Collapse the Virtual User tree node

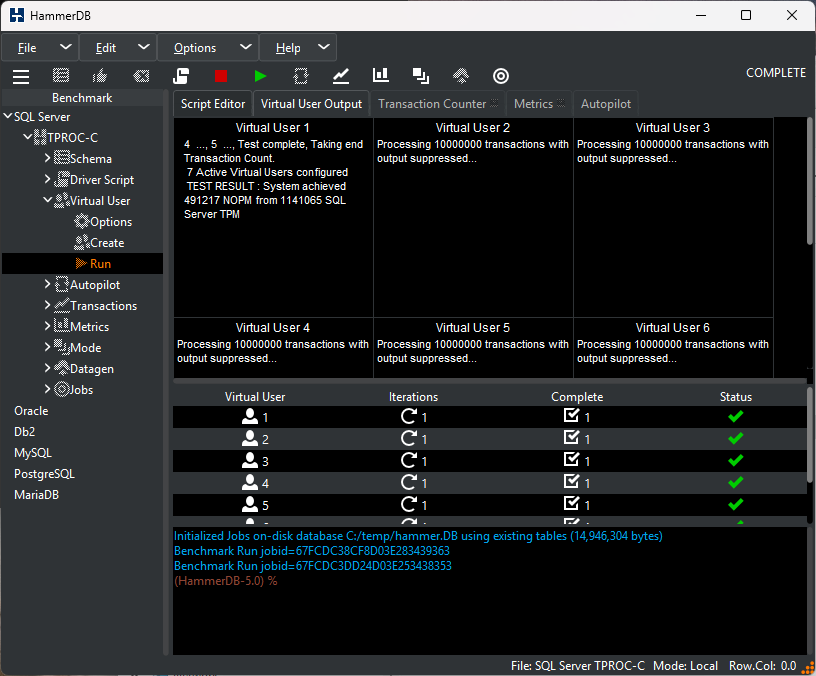(x=48, y=200)
